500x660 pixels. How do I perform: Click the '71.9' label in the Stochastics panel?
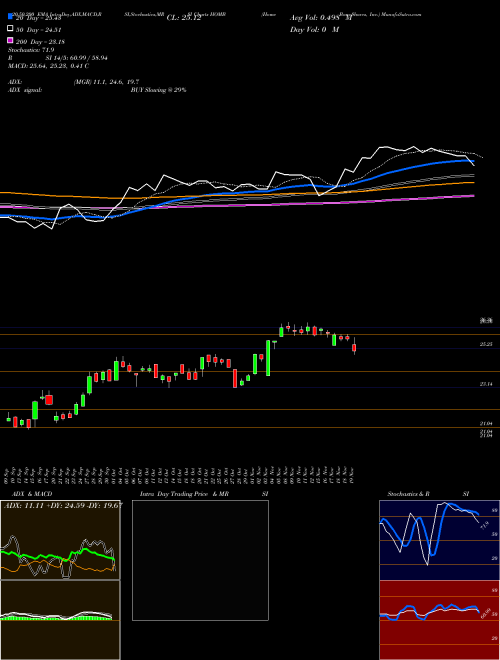[x=485, y=525]
